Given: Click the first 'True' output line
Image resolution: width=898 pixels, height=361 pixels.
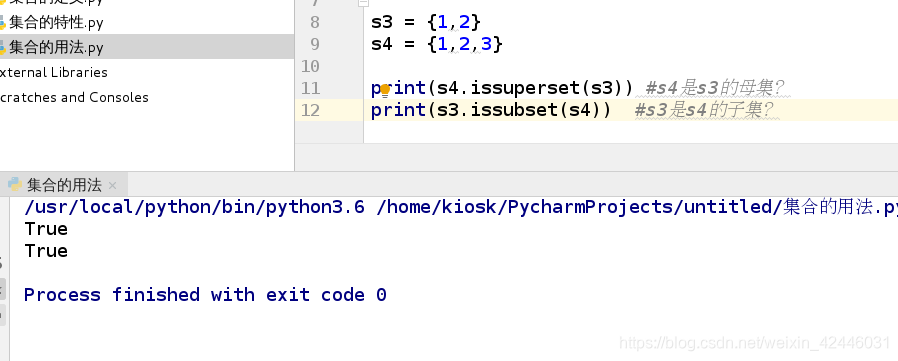Looking at the screenshot, I should point(46,229).
